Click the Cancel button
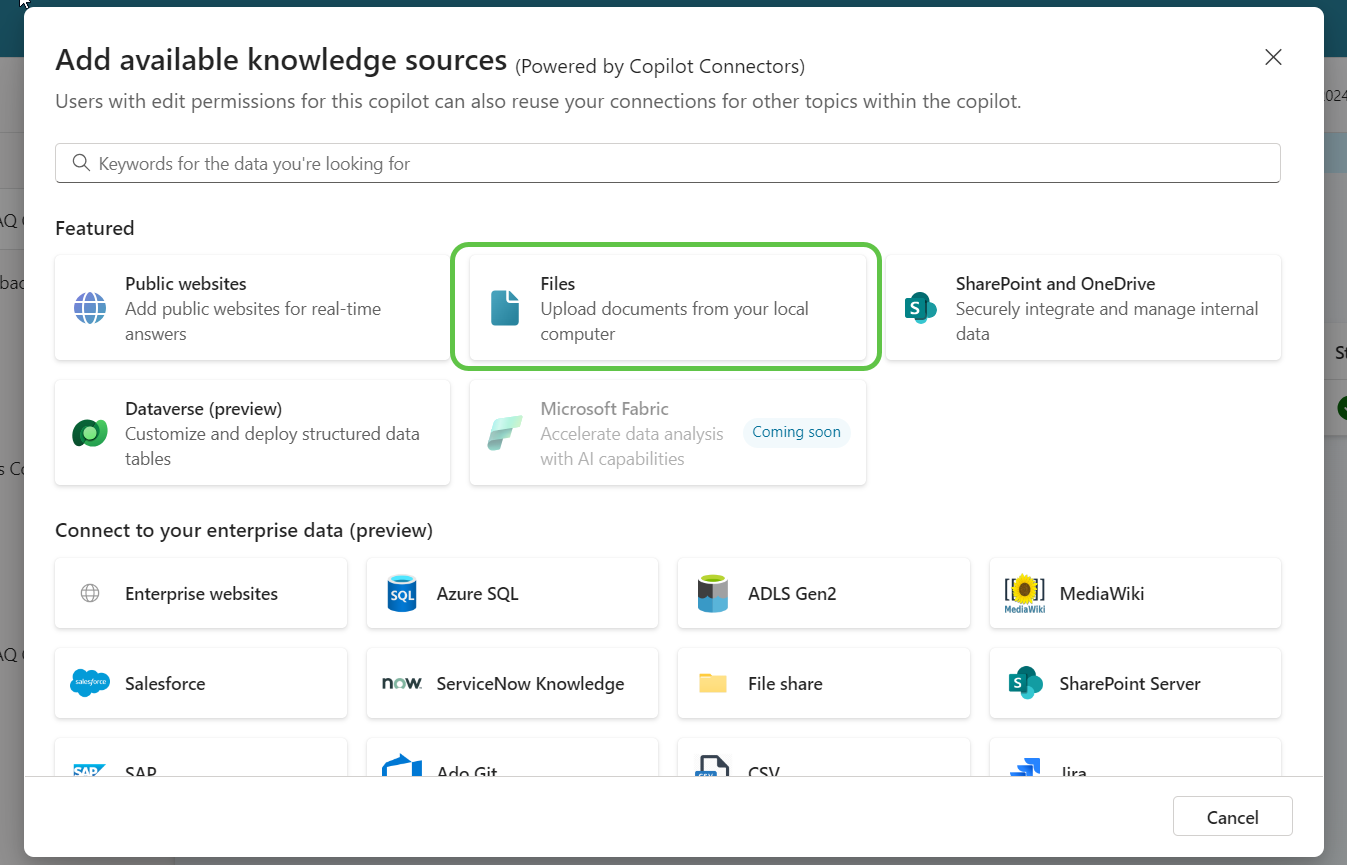This screenshot has height=865, width=1347. click(x=1232, y=816)
